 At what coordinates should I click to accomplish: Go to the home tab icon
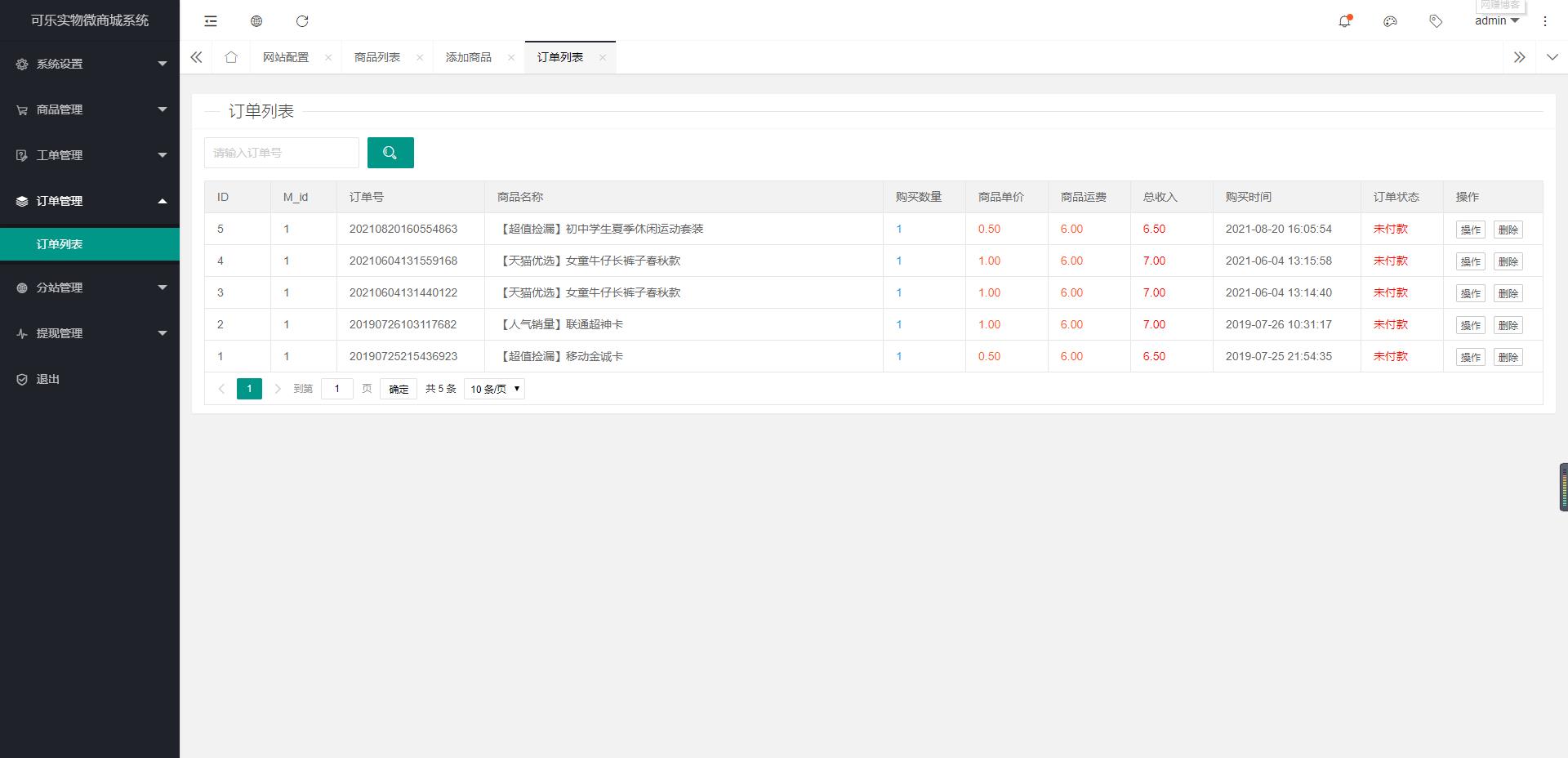click(x=231, y=57)
